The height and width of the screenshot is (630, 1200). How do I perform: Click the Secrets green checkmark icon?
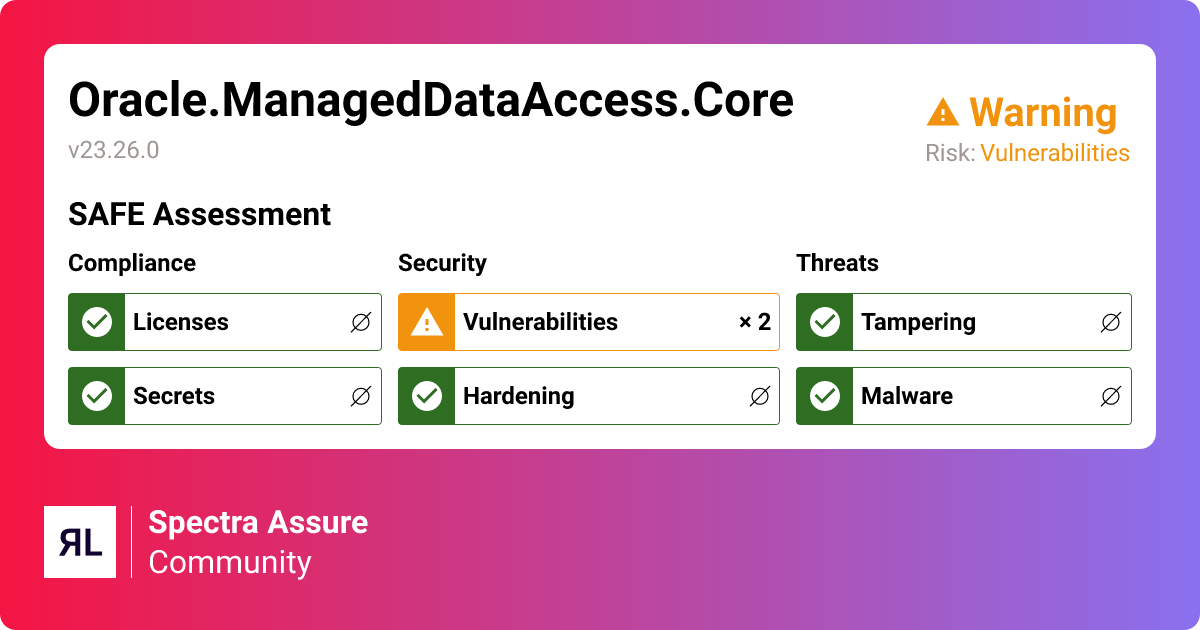pyautogui.click(x=97, y=396)
